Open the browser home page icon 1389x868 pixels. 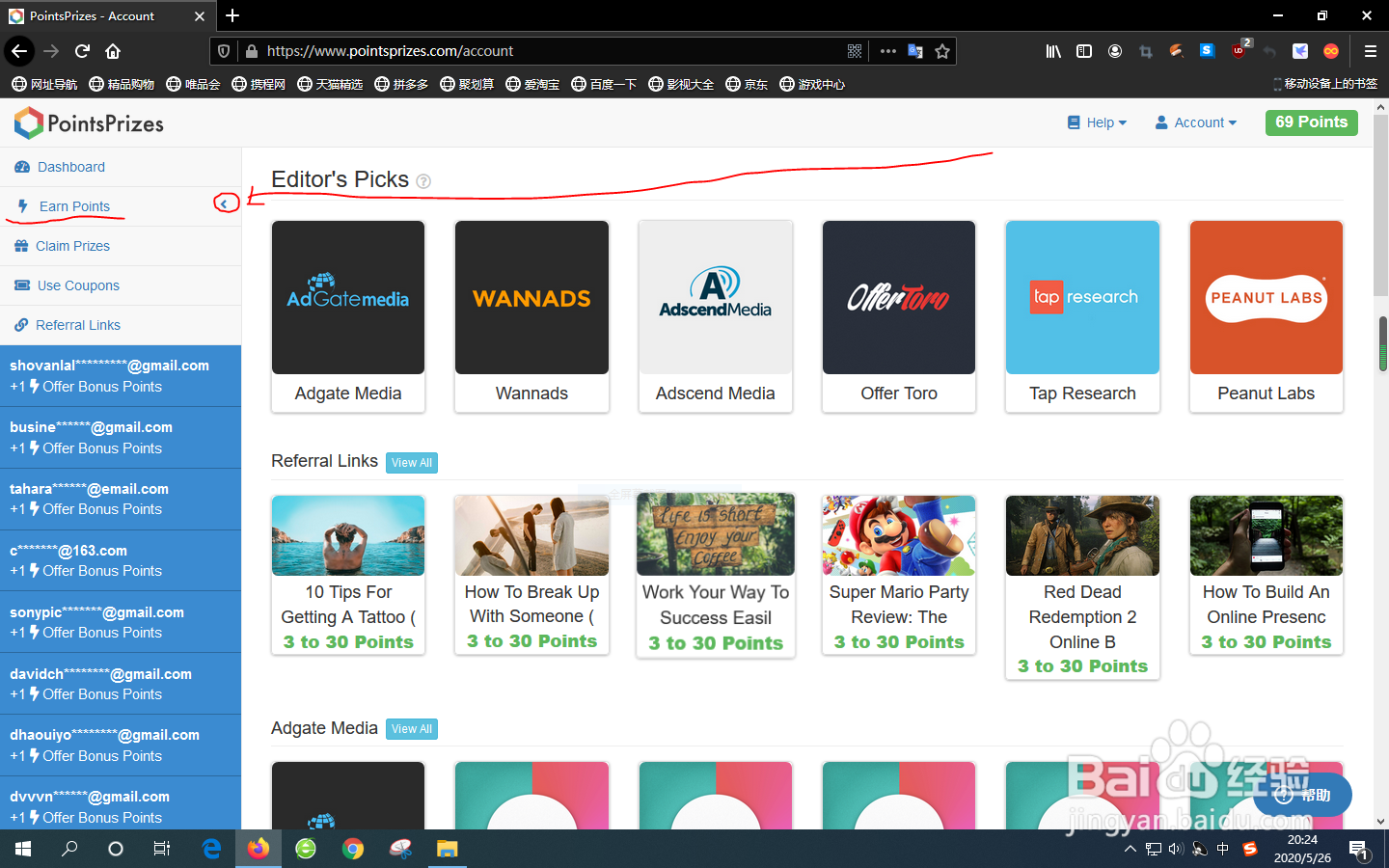coord(113,51)
